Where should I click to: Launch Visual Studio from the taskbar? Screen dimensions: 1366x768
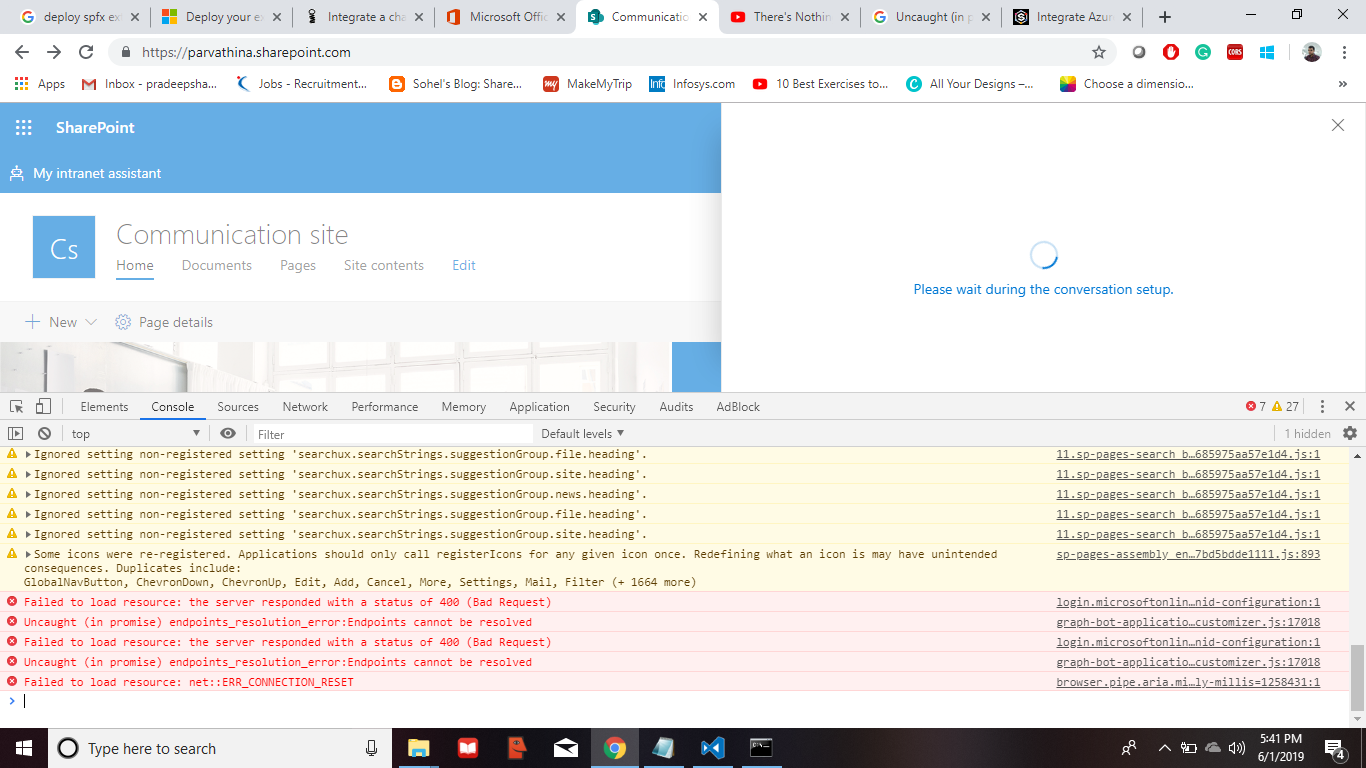[711, 748]
